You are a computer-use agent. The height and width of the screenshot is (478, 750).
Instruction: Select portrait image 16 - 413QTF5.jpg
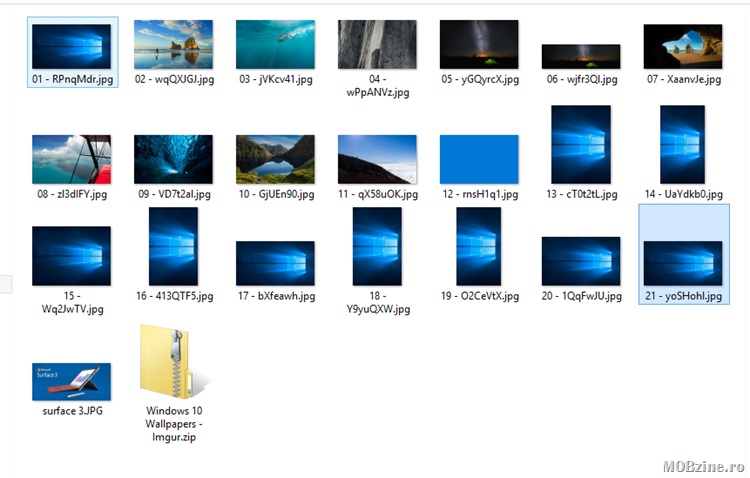point(173,247)
